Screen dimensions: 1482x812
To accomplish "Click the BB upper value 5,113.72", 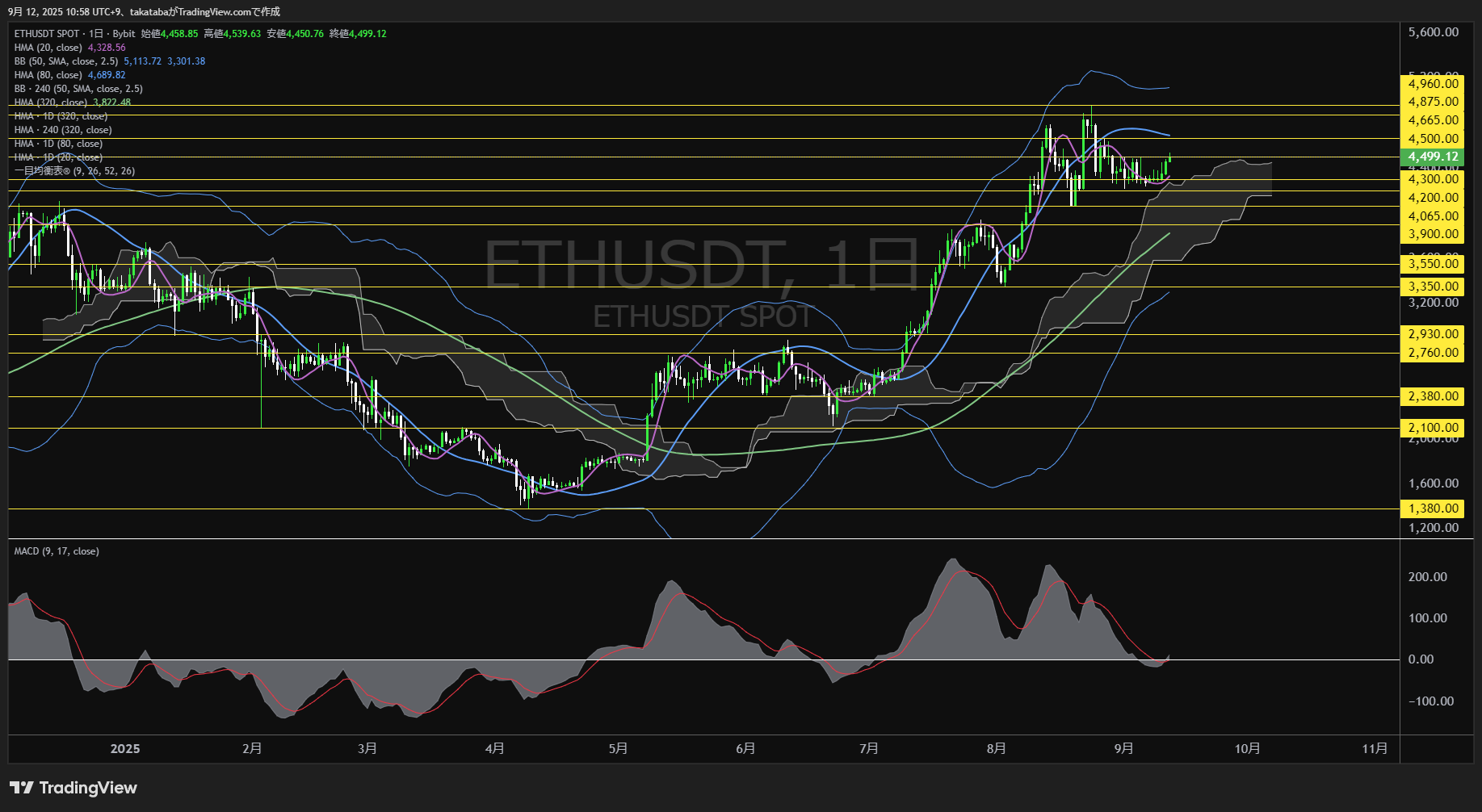I will 143,61.
